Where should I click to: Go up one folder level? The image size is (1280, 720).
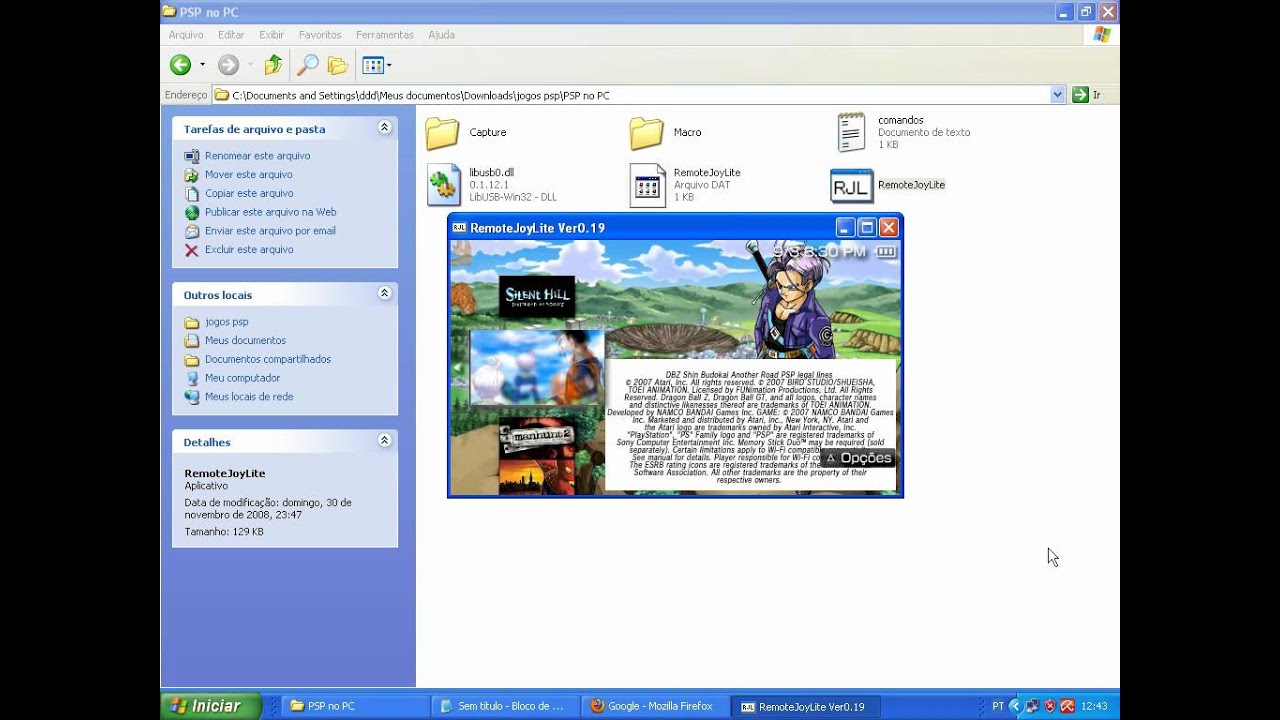pyautogui.click(x=273, y=65)
